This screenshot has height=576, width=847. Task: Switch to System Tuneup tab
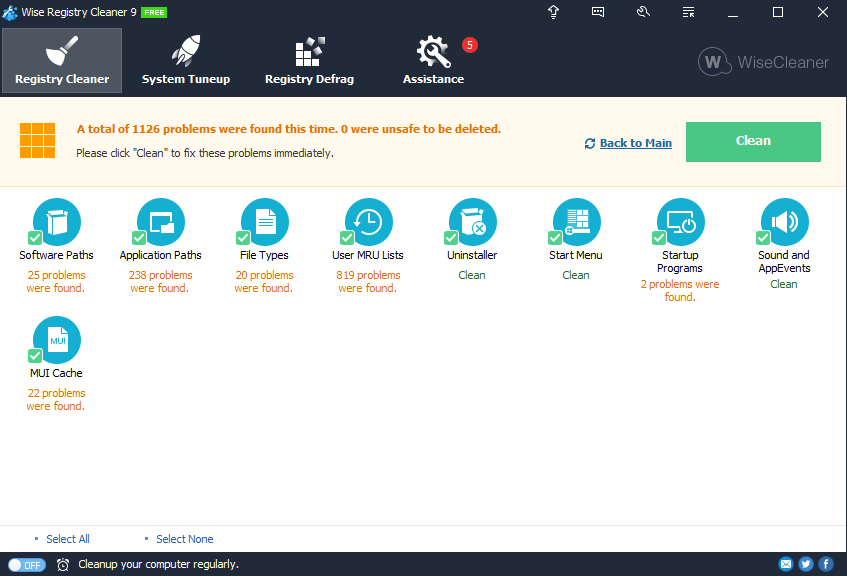[x=186, y=61]
